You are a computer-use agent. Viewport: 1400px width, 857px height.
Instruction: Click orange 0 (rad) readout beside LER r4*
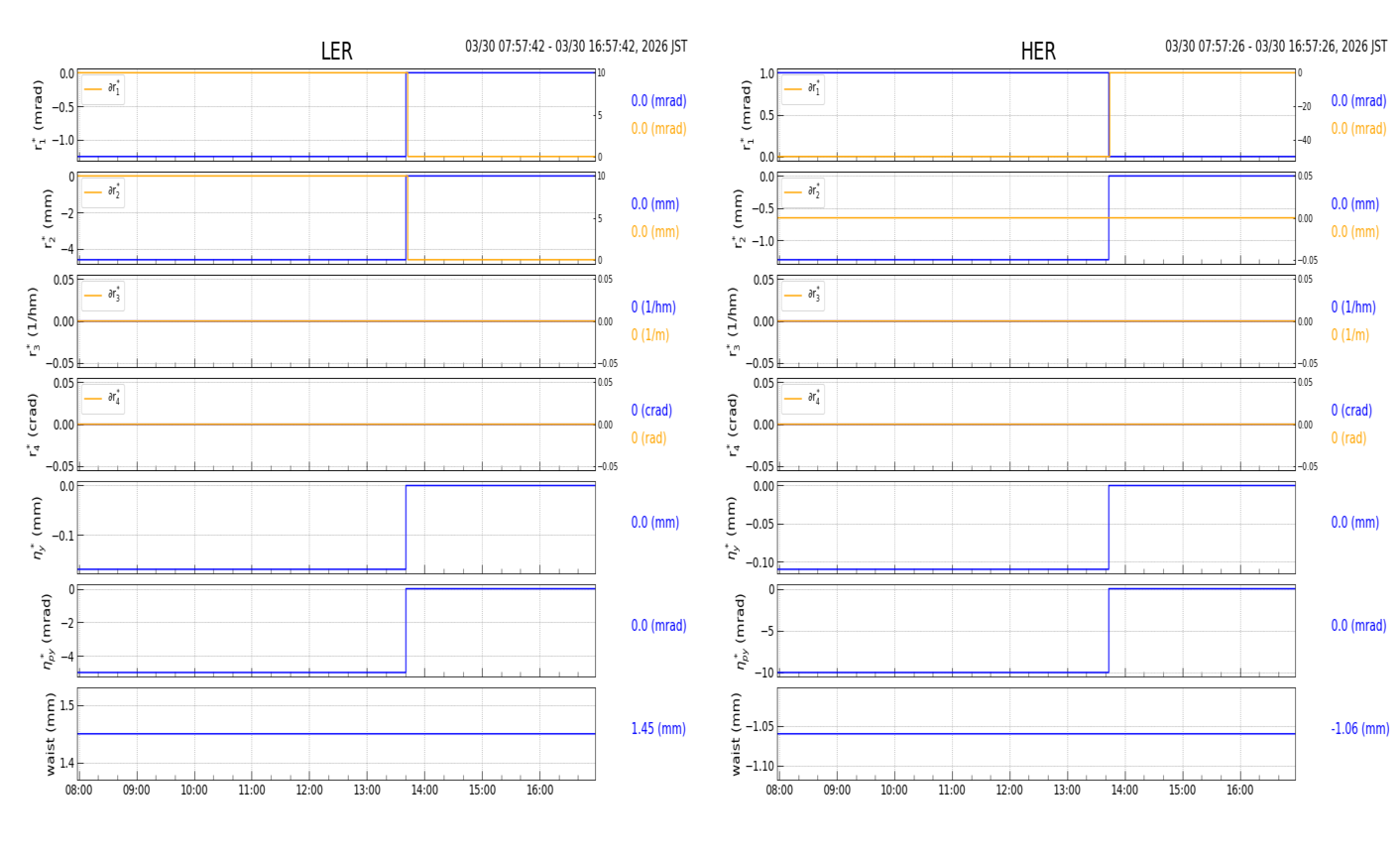(648, 438)
